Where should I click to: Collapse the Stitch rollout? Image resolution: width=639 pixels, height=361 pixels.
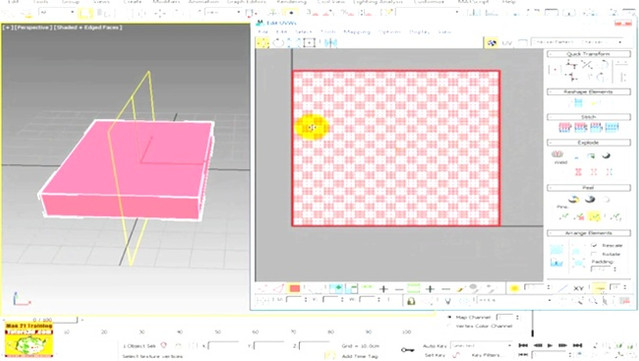coord(588,117)
